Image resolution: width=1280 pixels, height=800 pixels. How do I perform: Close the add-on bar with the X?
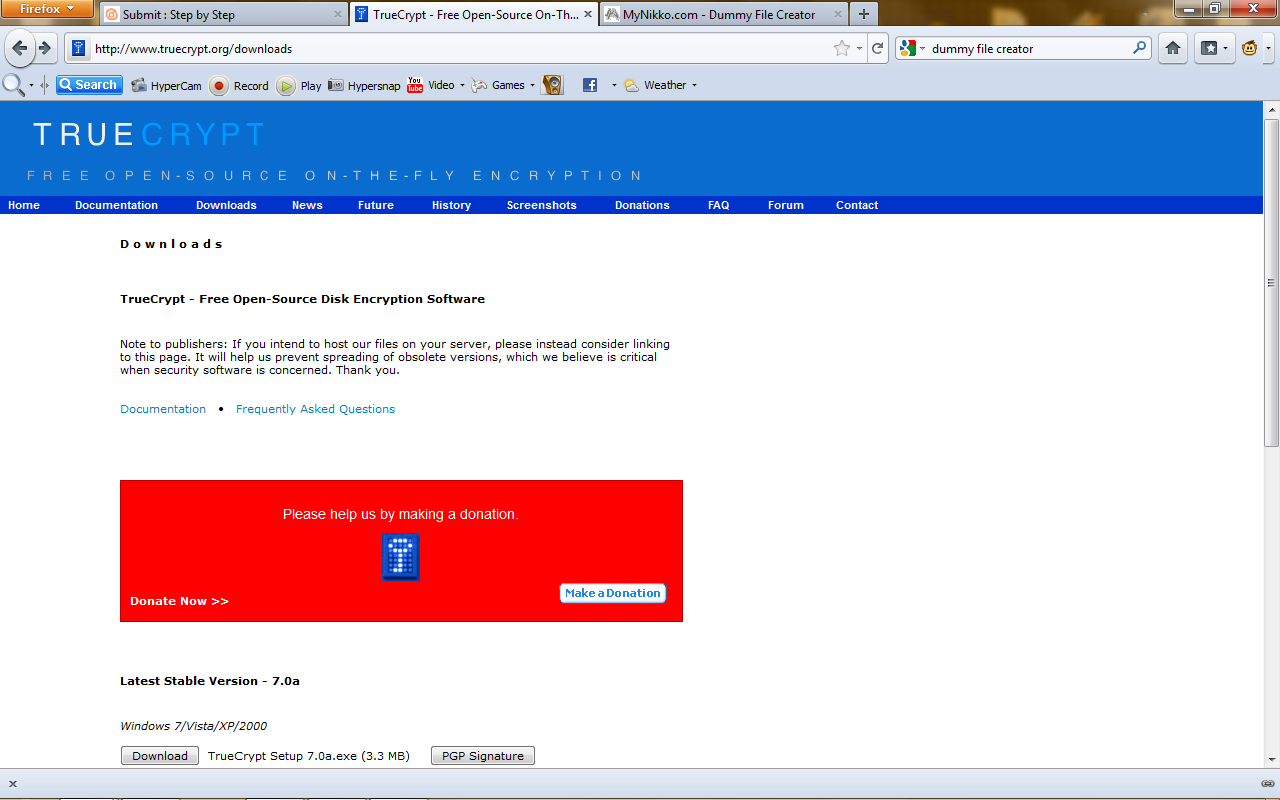click(x=12, y=784)
